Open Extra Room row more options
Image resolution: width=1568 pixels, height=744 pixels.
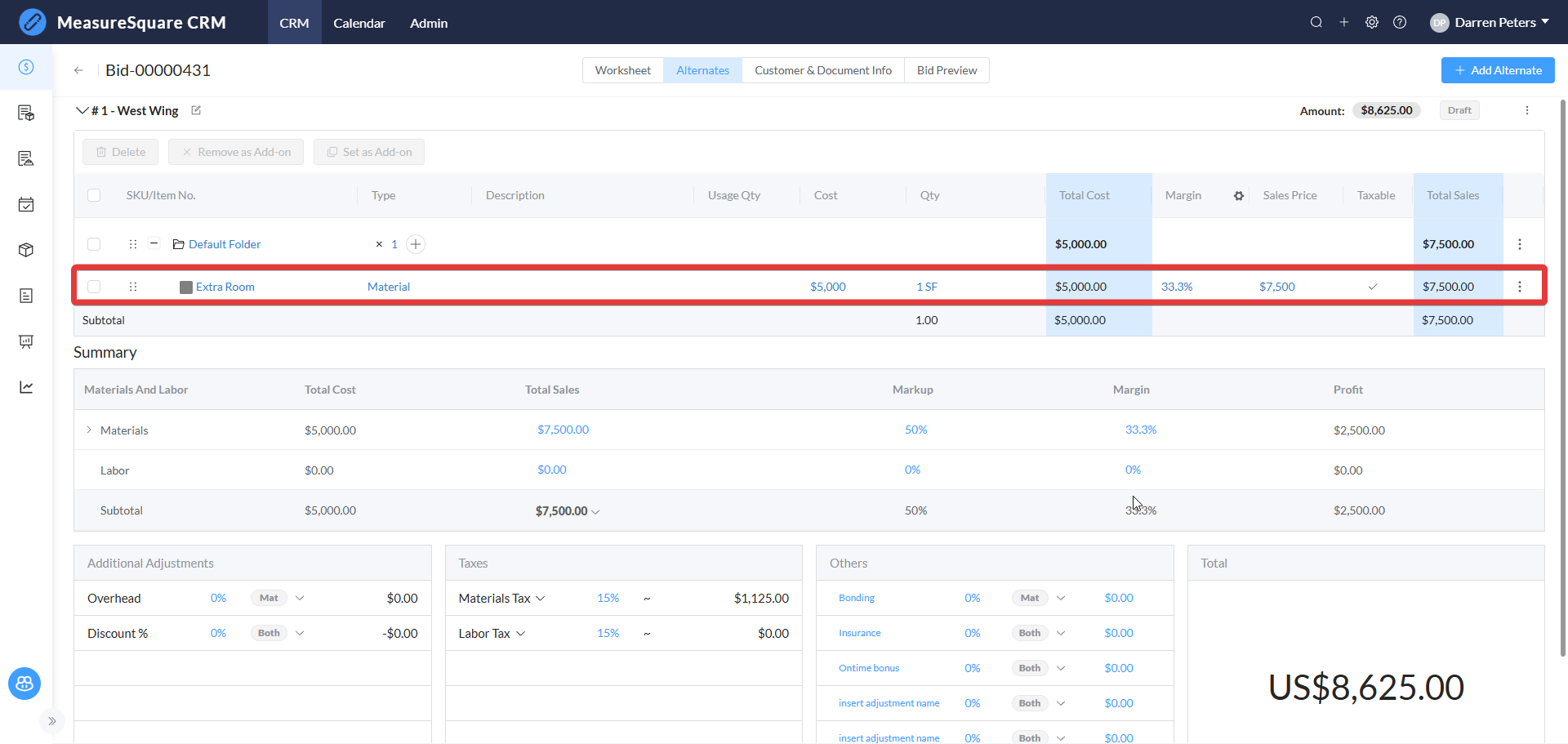(x=1520, y=287)
